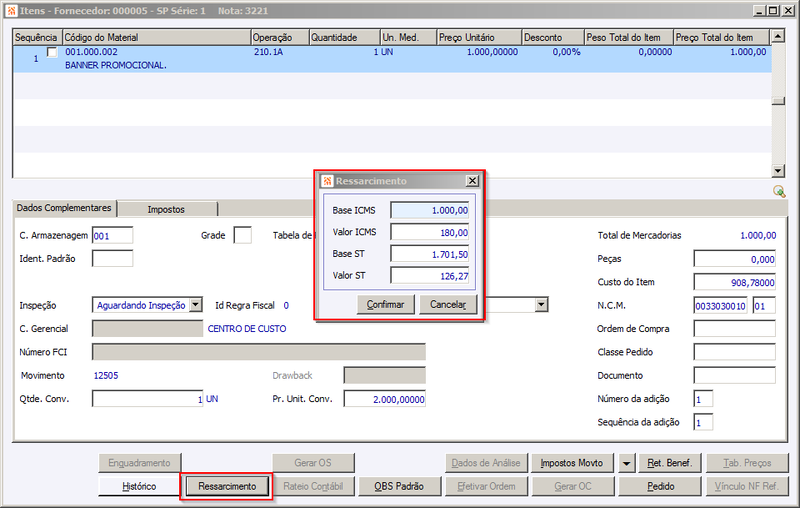Expand the arrow next to Impostos Movto
Image resolution: width=800 pixels, height=508 pixels.
point(626,463)
